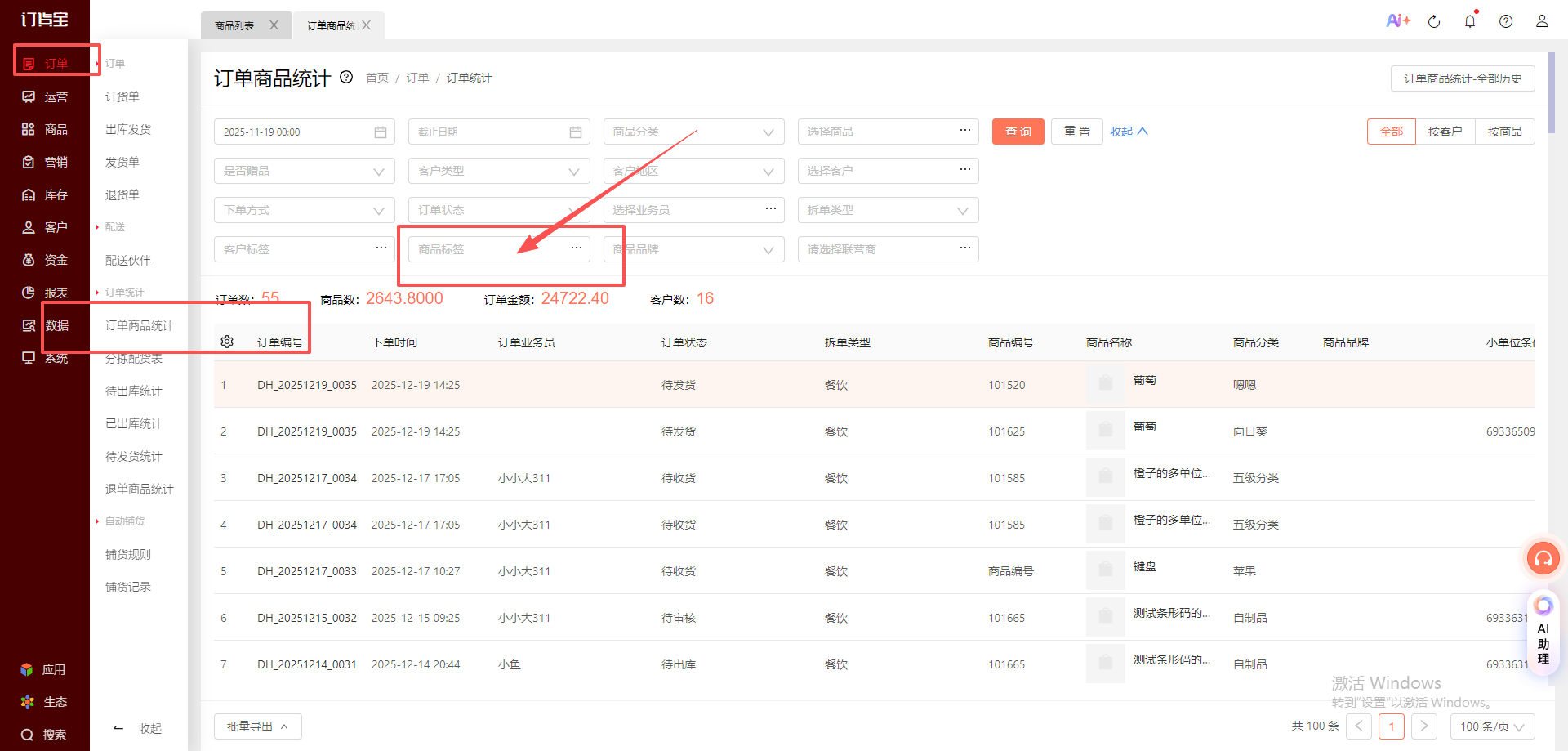Viewport: 1568px width, 751px height.
Task: Click the 重置 button
Action: tap(1077, 132)
